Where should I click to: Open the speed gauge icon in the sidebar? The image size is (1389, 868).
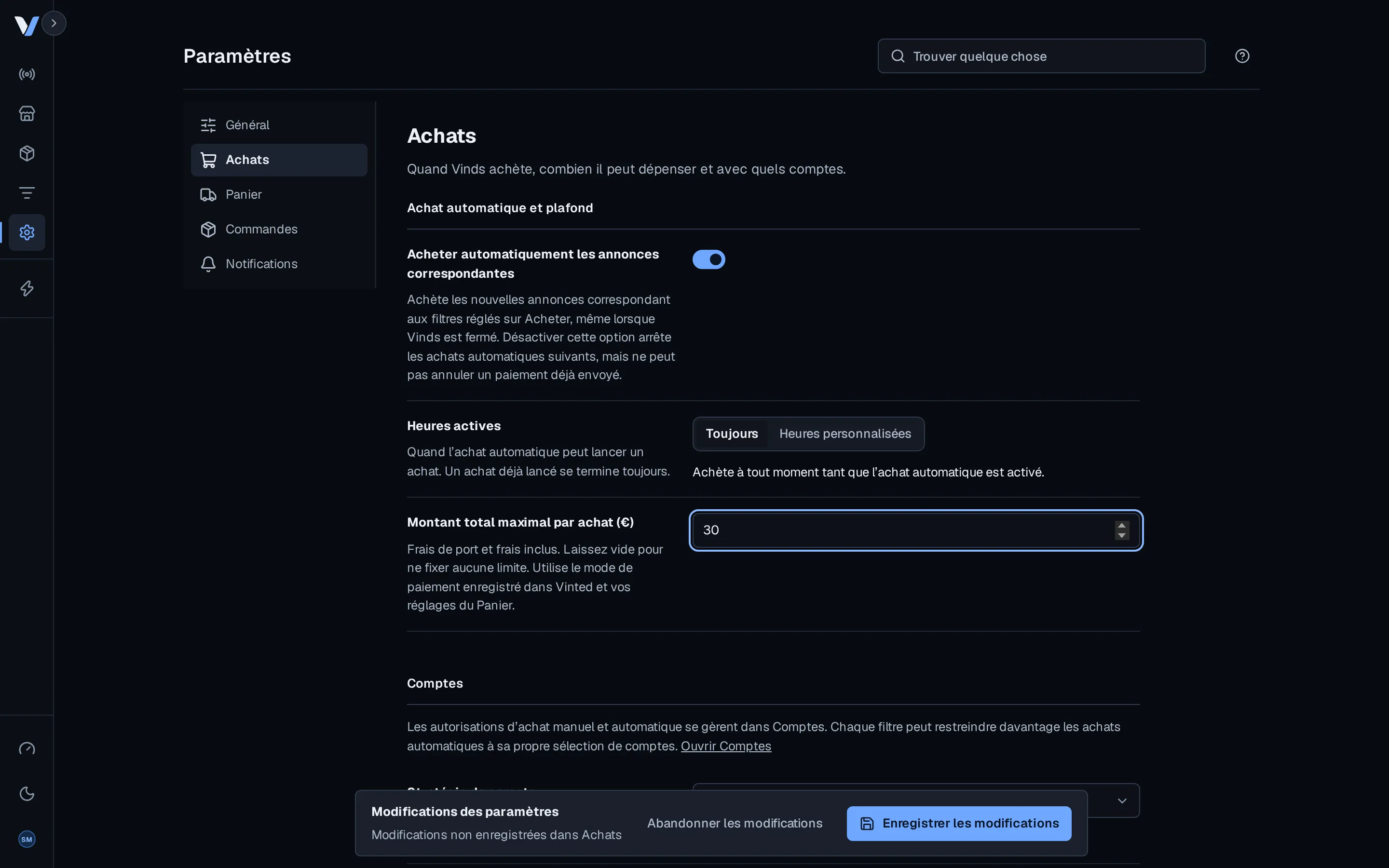pos(27,748)
